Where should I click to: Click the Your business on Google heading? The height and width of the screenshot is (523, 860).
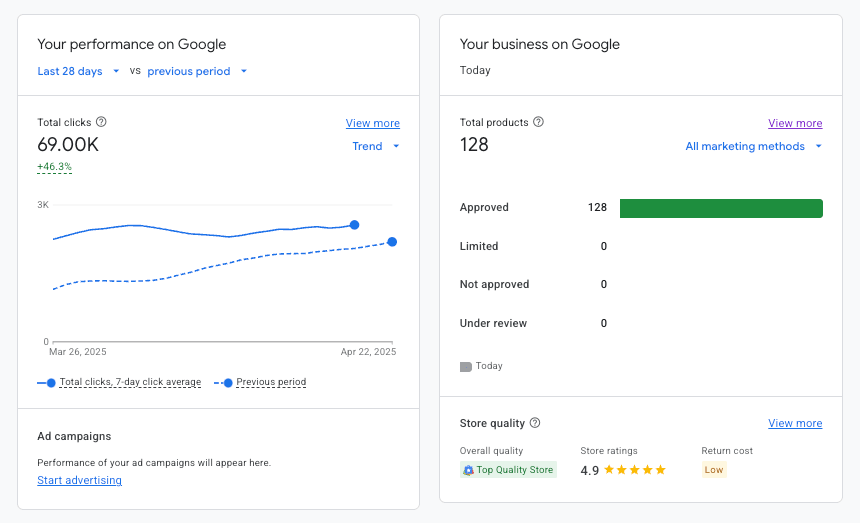[x=540, y=44]
